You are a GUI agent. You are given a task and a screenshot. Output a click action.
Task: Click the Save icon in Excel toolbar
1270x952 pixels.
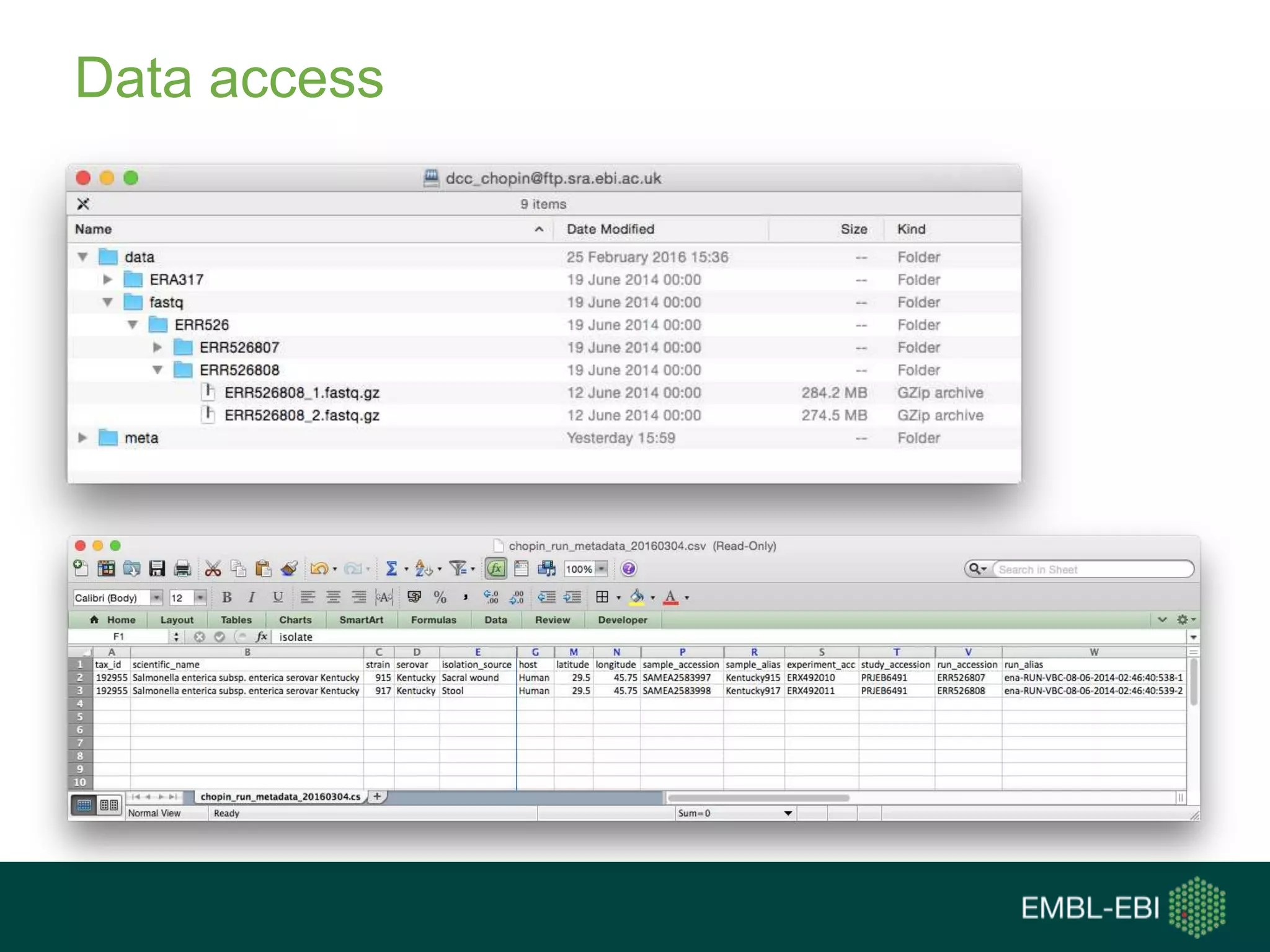(157, 568)
